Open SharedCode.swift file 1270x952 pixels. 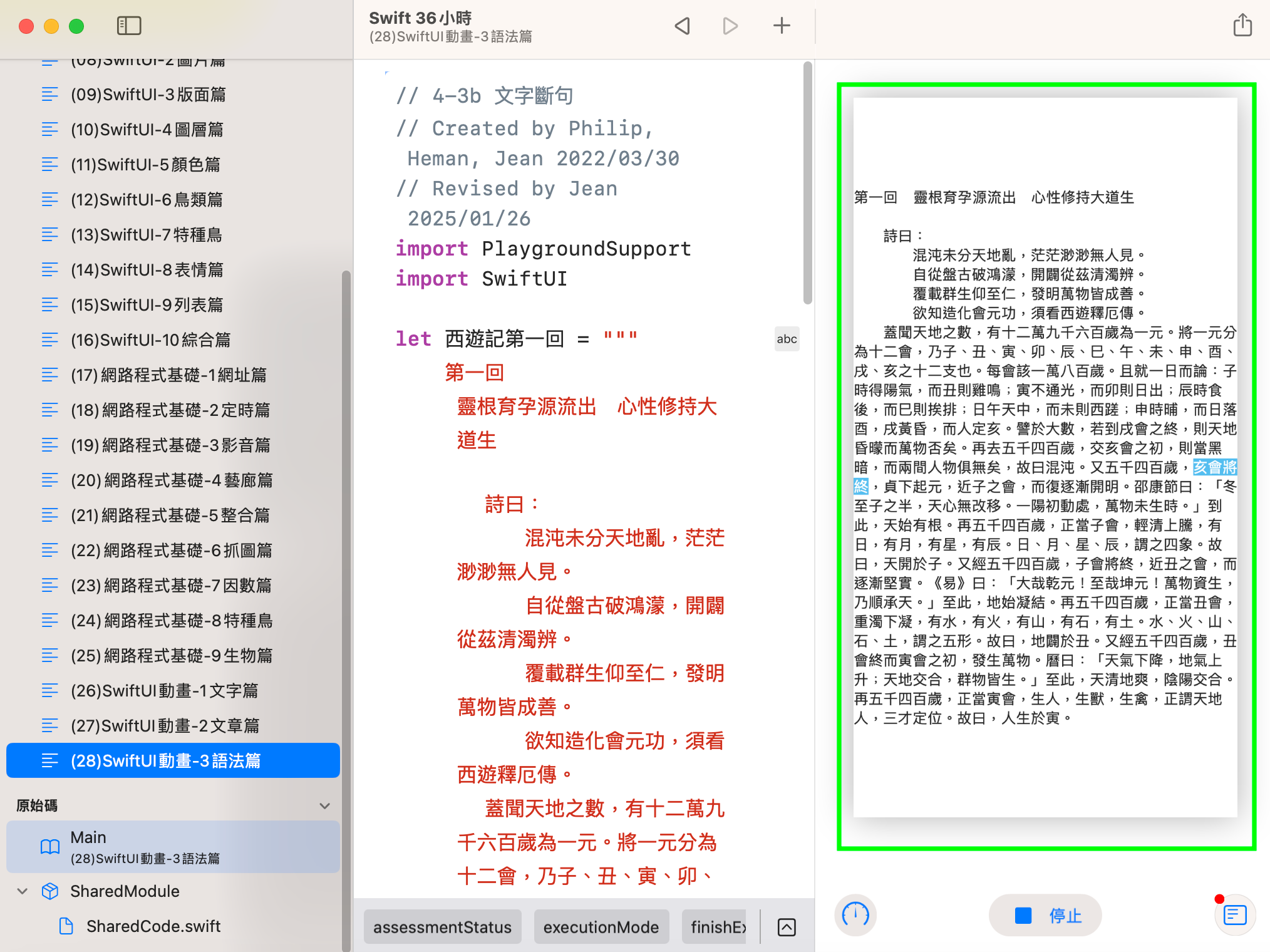153,926
